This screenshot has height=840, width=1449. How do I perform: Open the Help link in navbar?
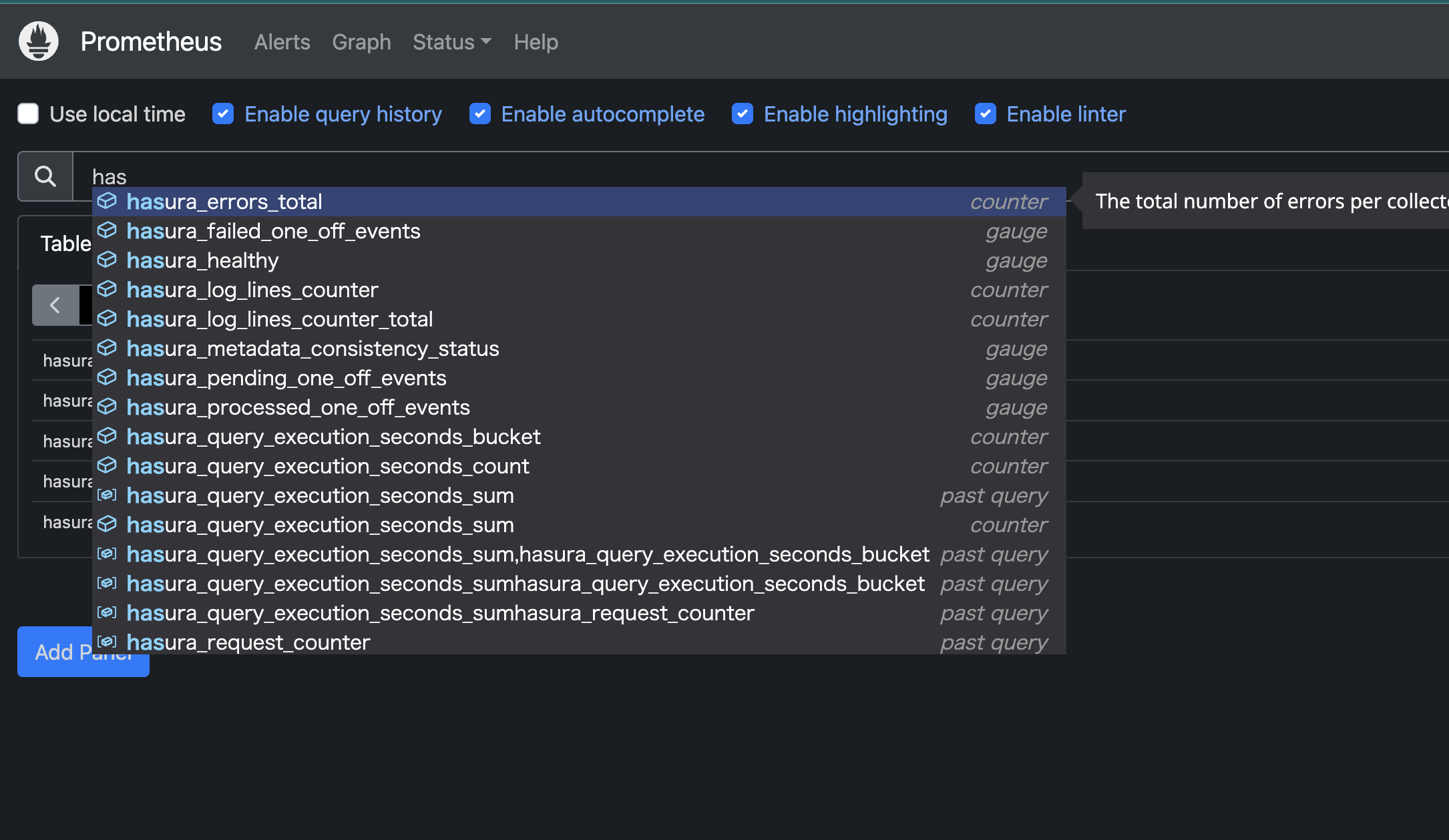click(536, 42)
